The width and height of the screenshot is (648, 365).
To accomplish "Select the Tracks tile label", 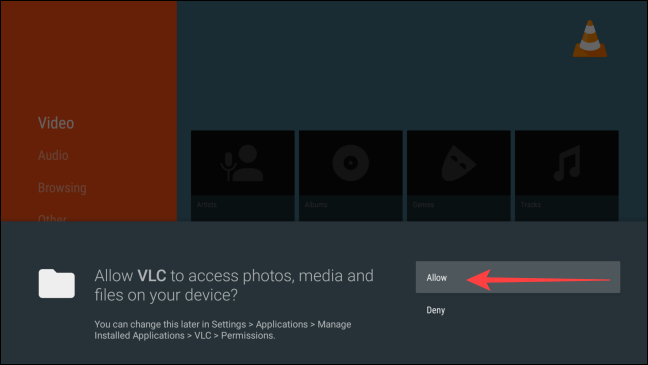I will point(531,205).
